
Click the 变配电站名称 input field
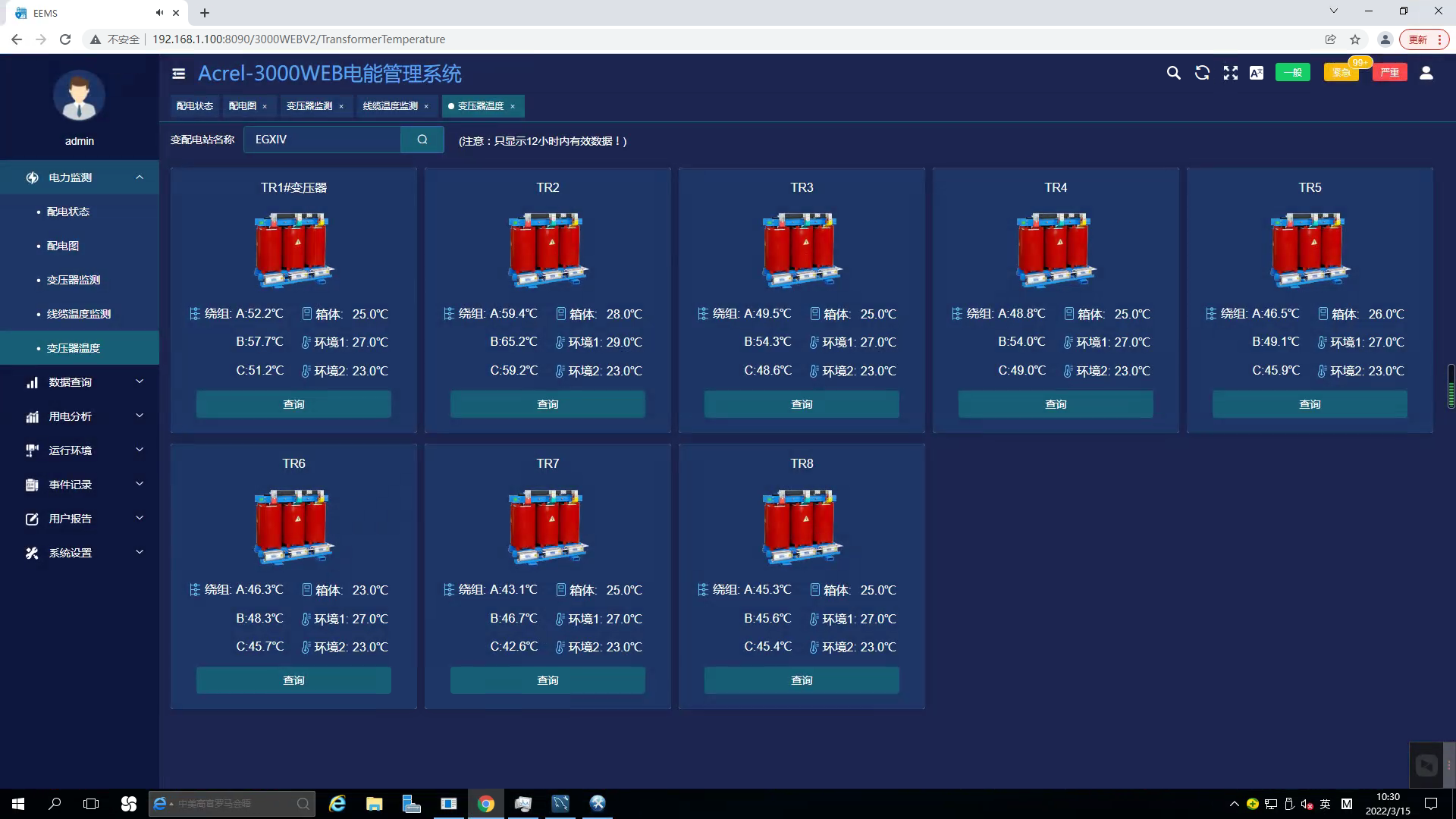pos(322,140)
